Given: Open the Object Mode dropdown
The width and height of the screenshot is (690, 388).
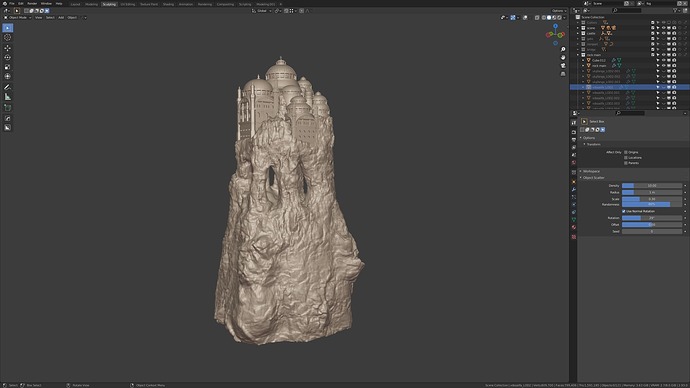Looking at the screenshot, I should tap(18, 18).
